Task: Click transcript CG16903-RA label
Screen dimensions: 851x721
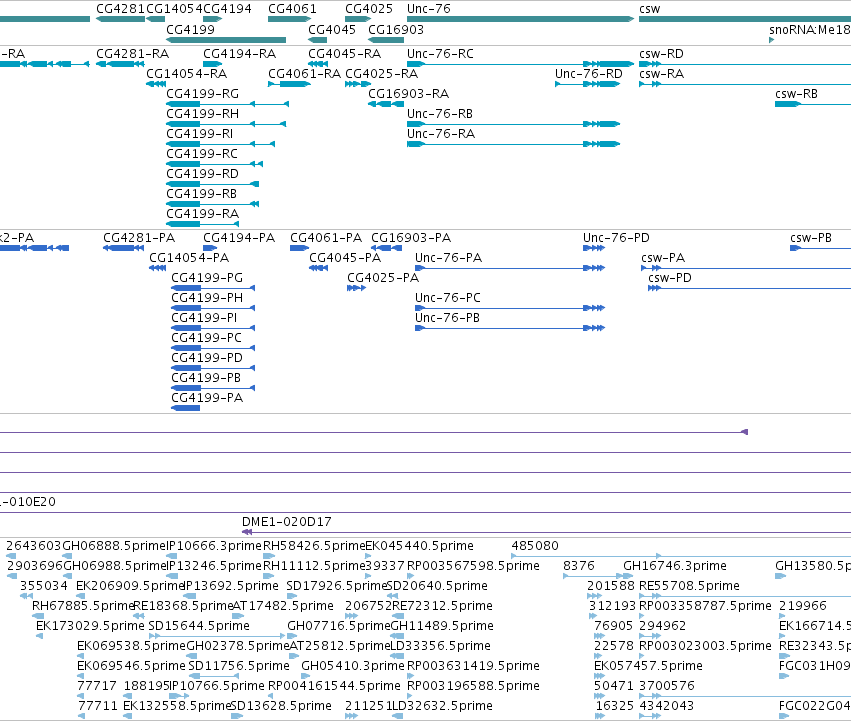Action: (408, 94)
